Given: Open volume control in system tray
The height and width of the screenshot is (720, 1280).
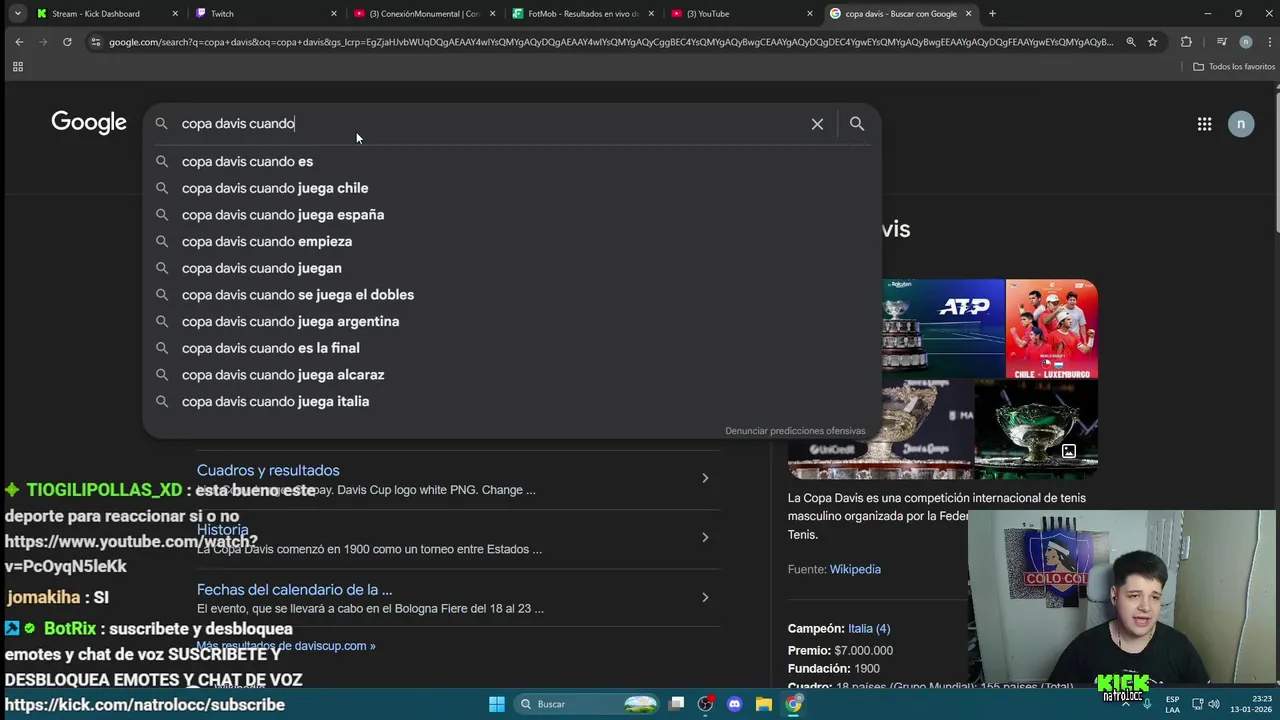Looking at the screenshot, I should tap(1214, 704).
